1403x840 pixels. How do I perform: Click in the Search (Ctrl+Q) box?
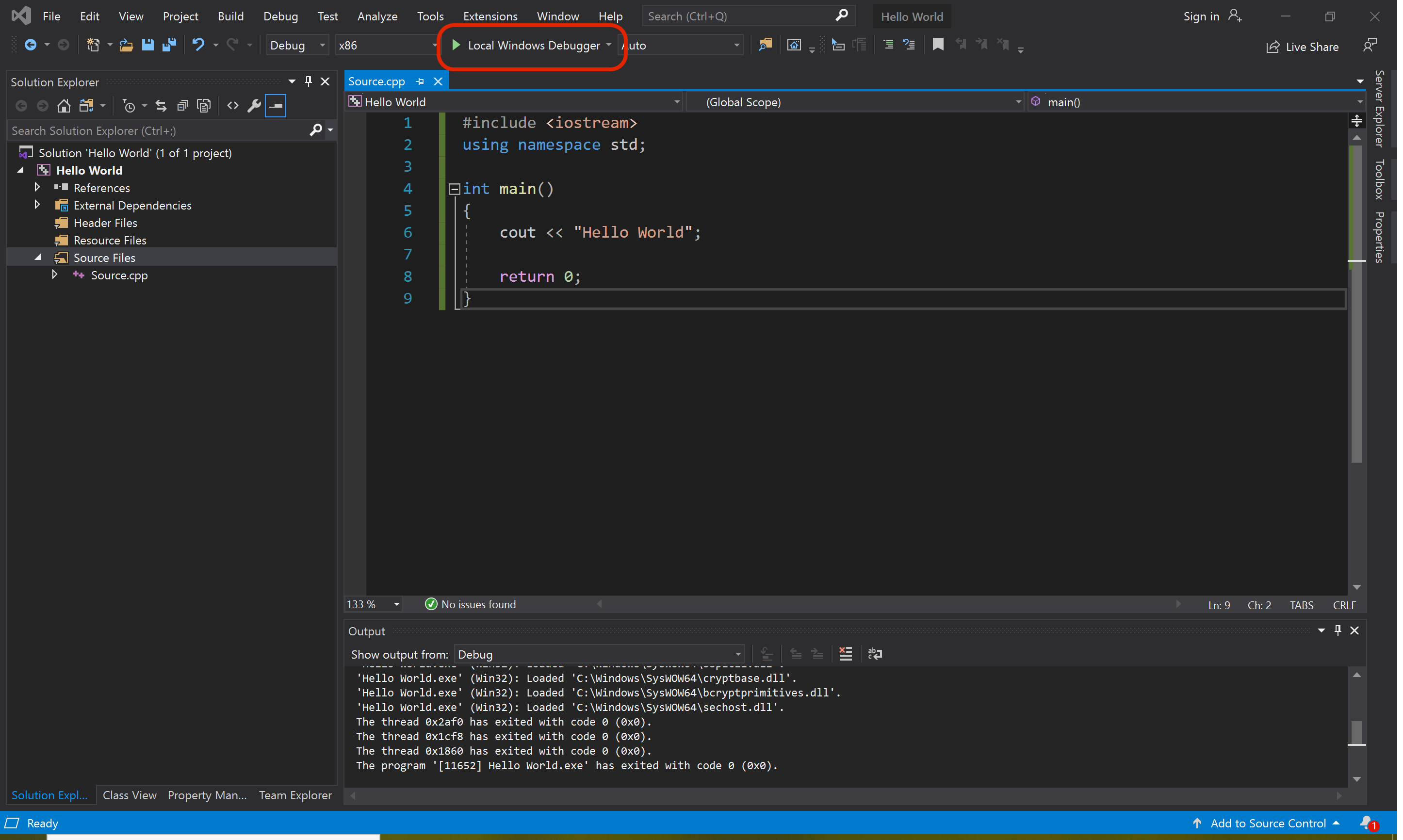748,16
